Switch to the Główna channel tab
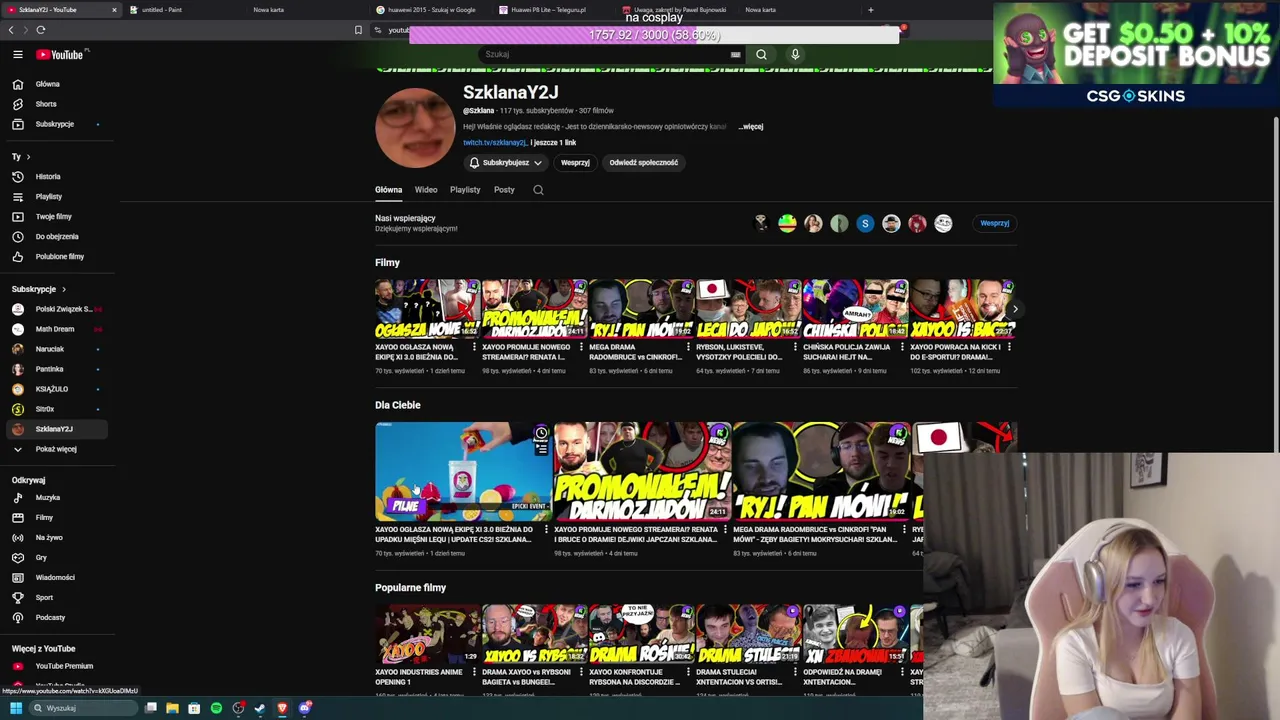 tap(388, 190)
